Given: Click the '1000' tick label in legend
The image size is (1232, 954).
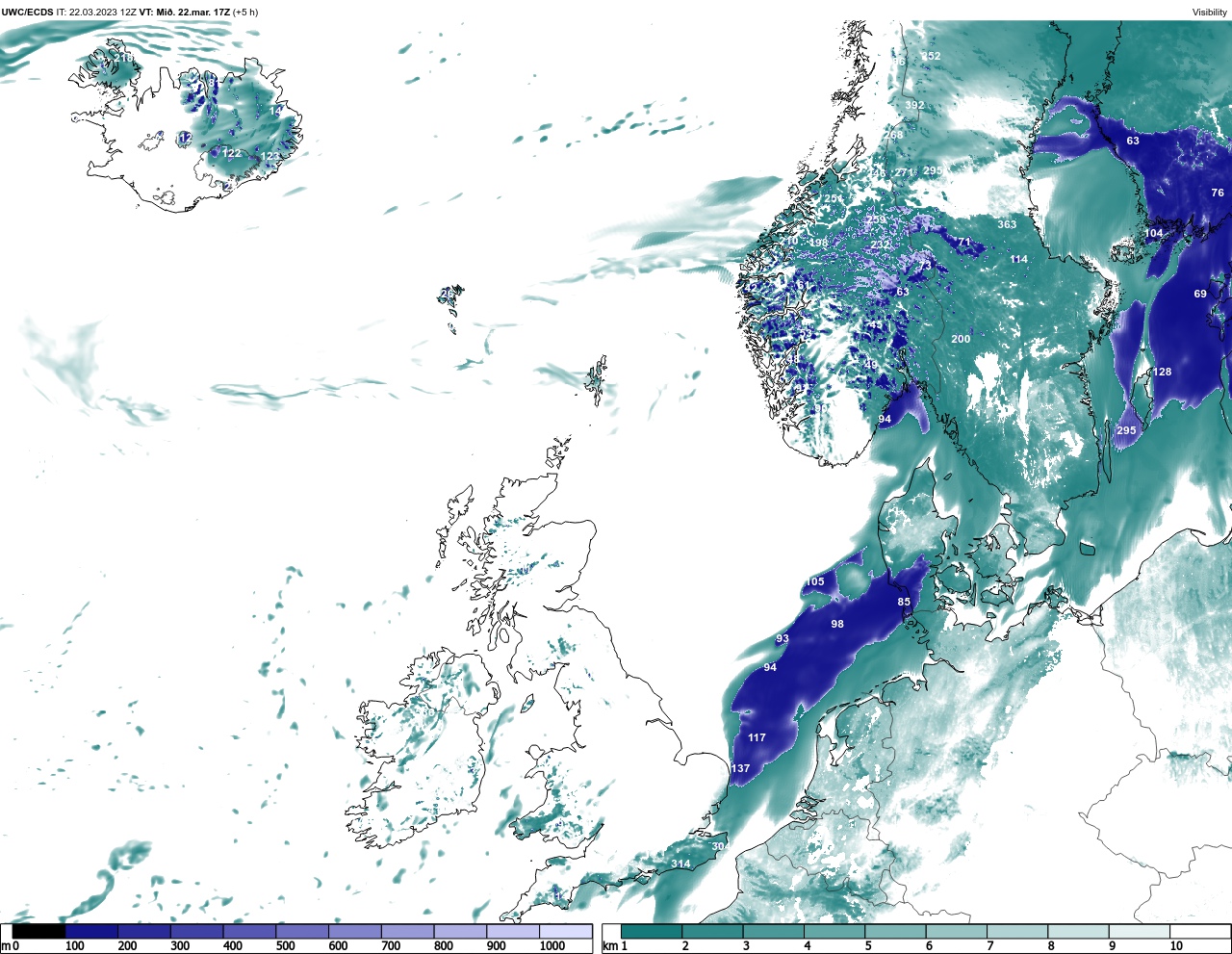Looking at the screenshot, I should click(x=552, y=946).
